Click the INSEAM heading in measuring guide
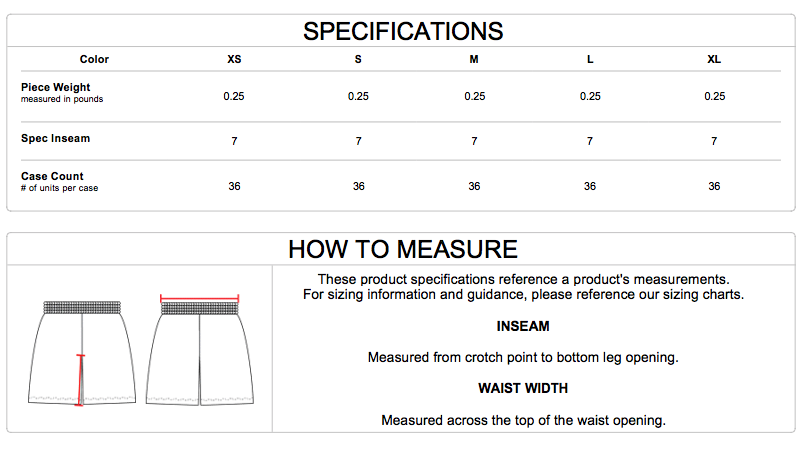Screen dimensions: 806x466 pyautogui.click(x=523, y=327)
